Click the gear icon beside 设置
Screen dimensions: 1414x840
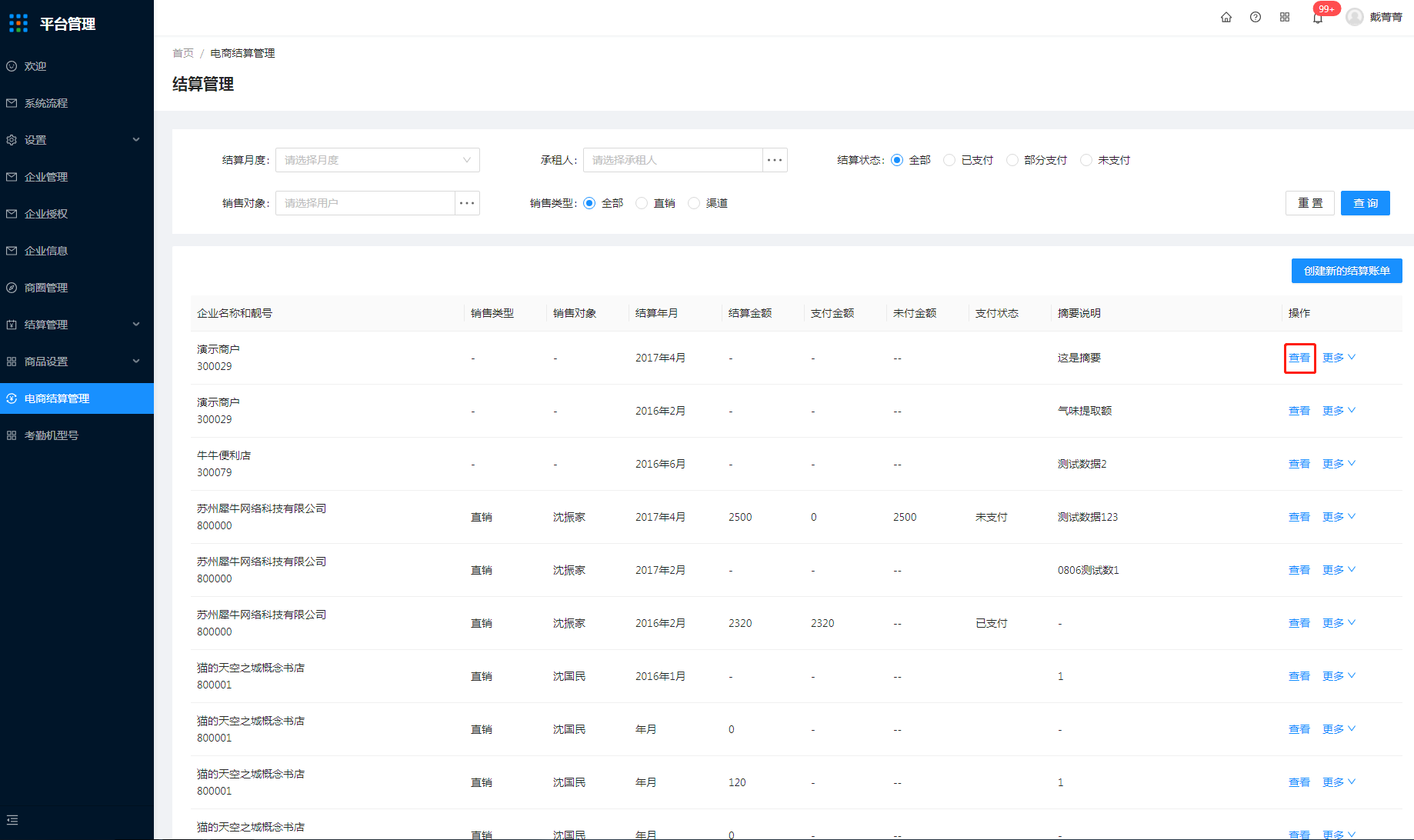click(x=12, y=140)
